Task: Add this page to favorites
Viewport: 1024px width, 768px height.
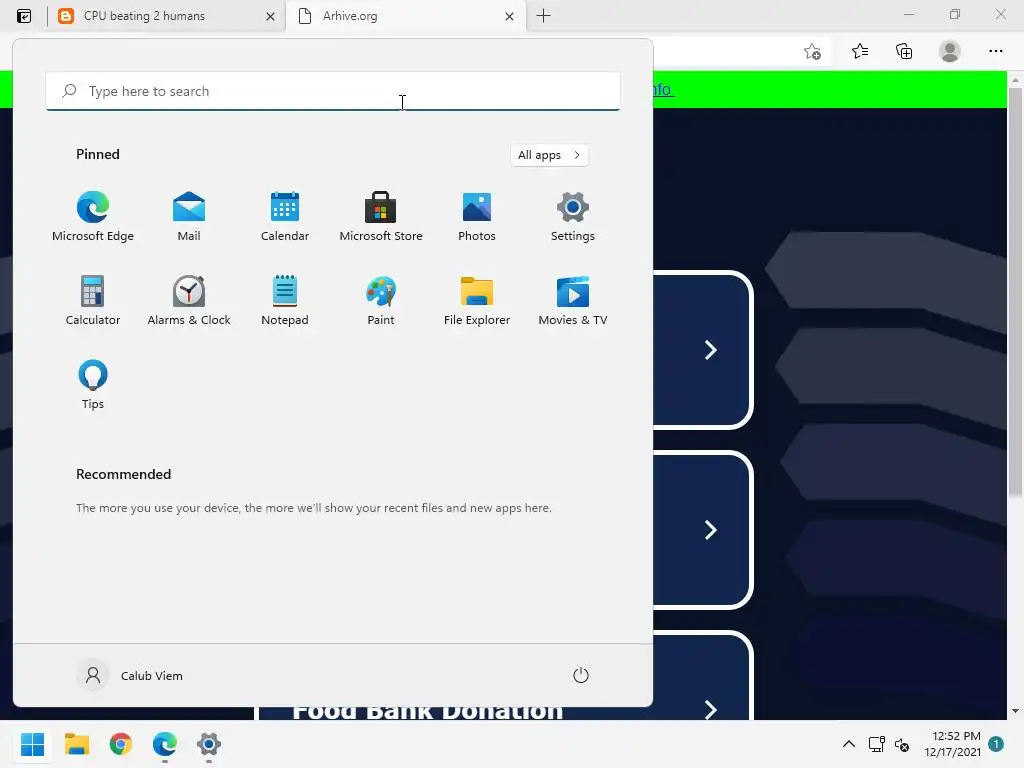Action: tap(812, 51)
